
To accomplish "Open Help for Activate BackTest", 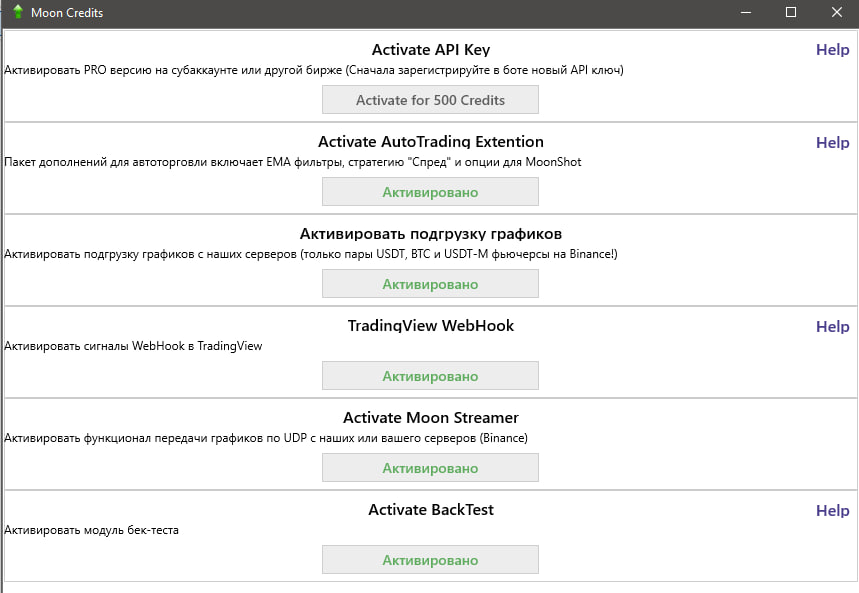I will click(x=832, y=510).
